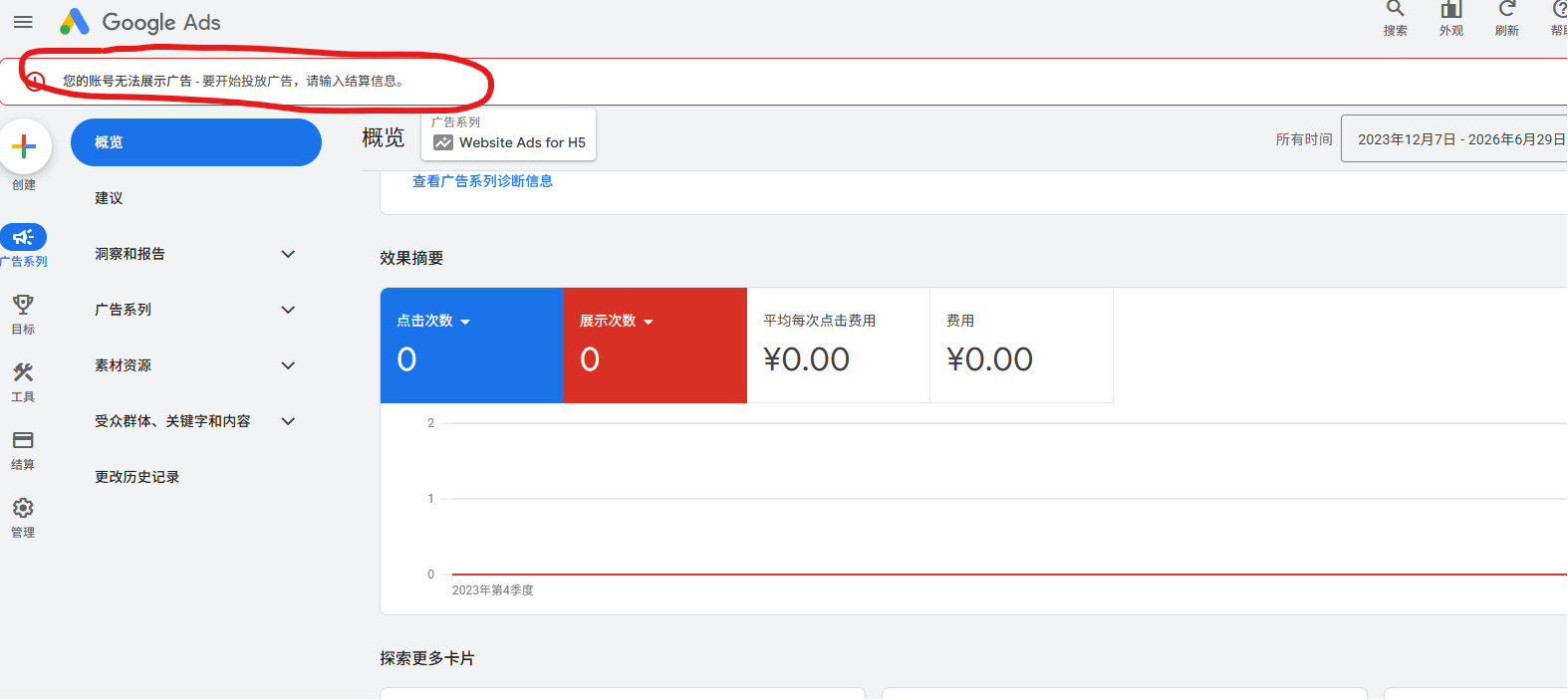1568x700 pixels.
Task: Click the 所有时间 label
Action: pos(1304,139)
